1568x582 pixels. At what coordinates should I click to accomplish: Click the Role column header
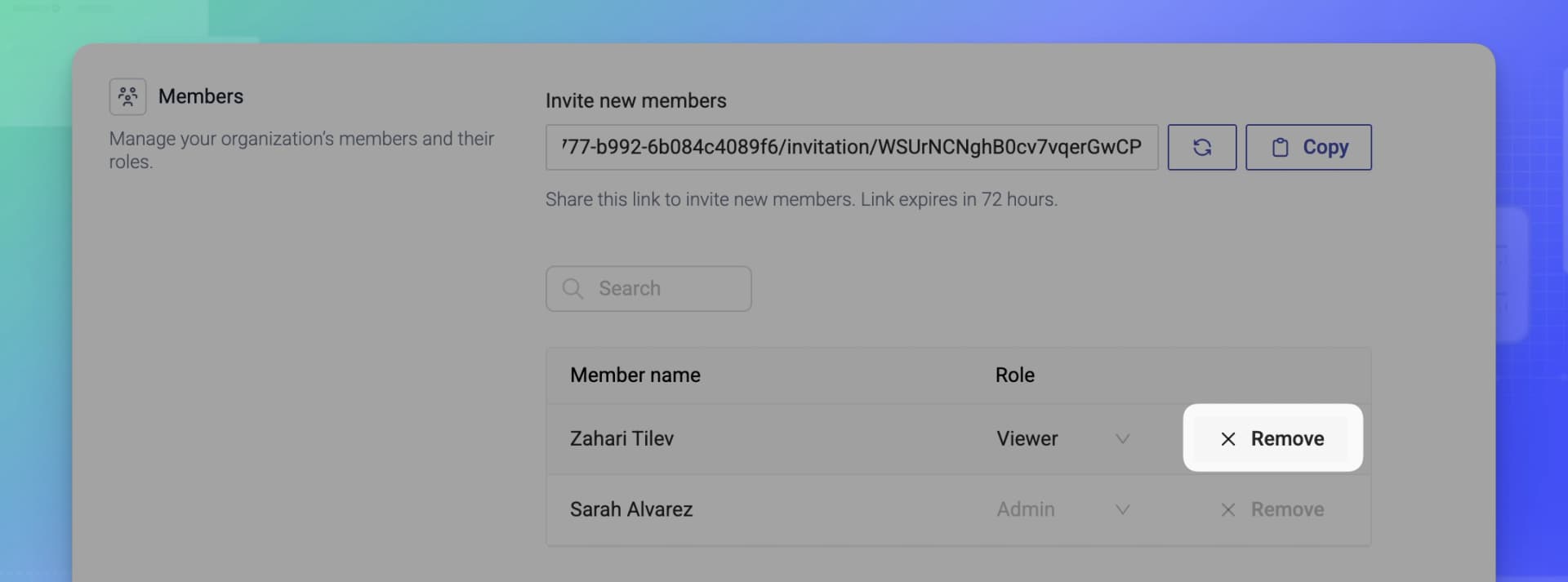tap(1014, 375)
